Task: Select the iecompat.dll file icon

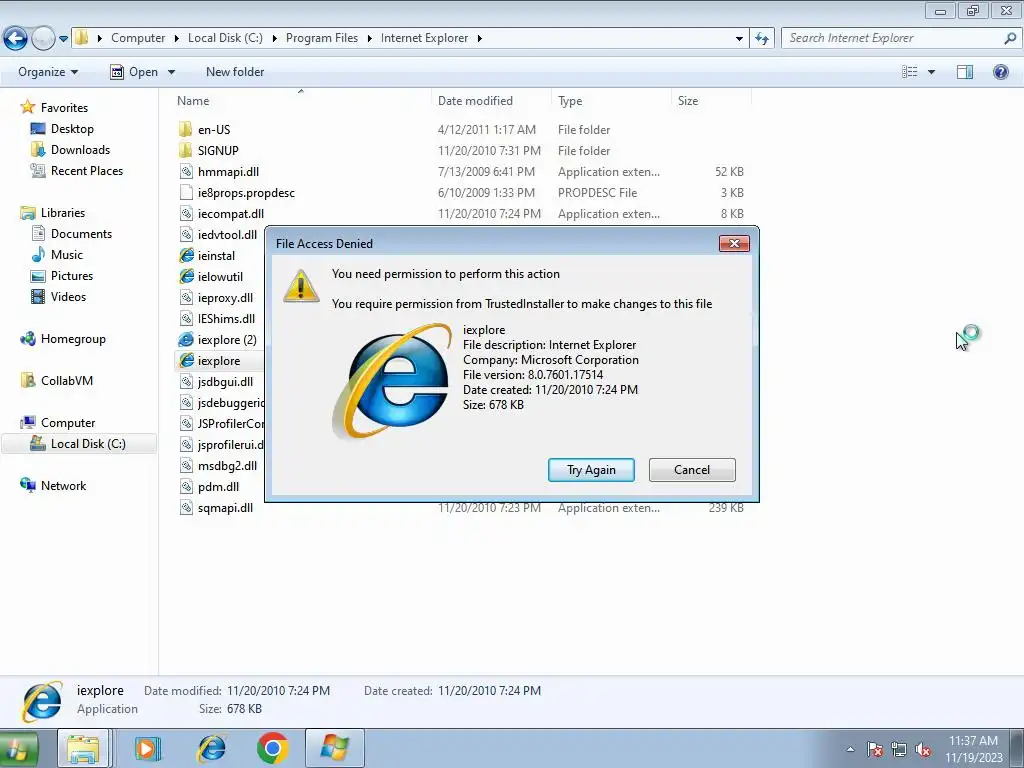Action: [x=186, y=214]
